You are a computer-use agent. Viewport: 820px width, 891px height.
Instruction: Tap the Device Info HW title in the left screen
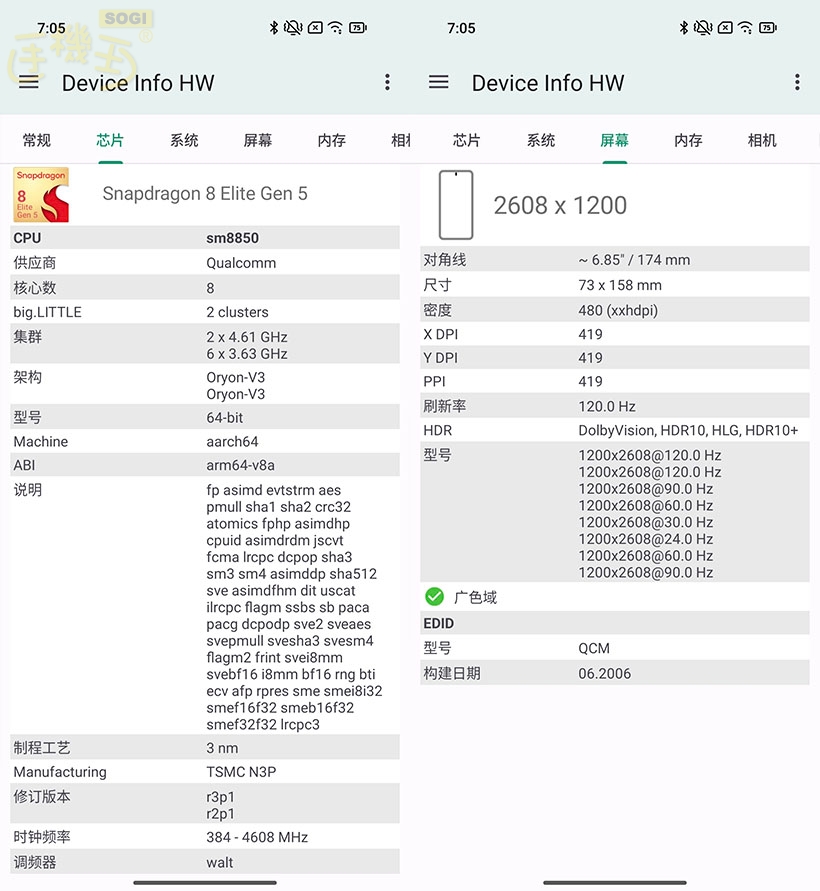pos(138,83)
